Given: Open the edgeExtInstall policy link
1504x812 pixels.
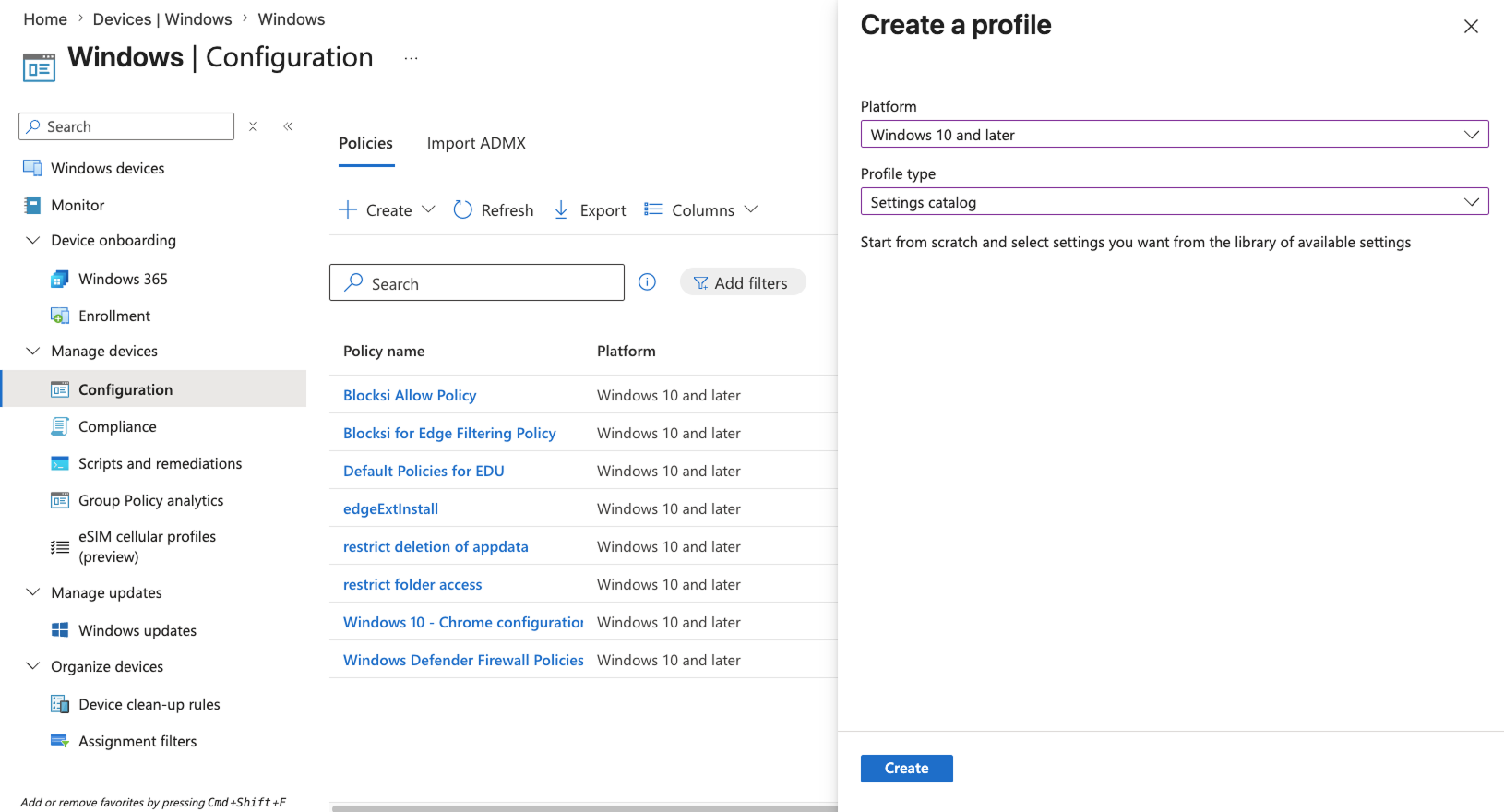Looking at the screenshot, I should tap(390, 508).
